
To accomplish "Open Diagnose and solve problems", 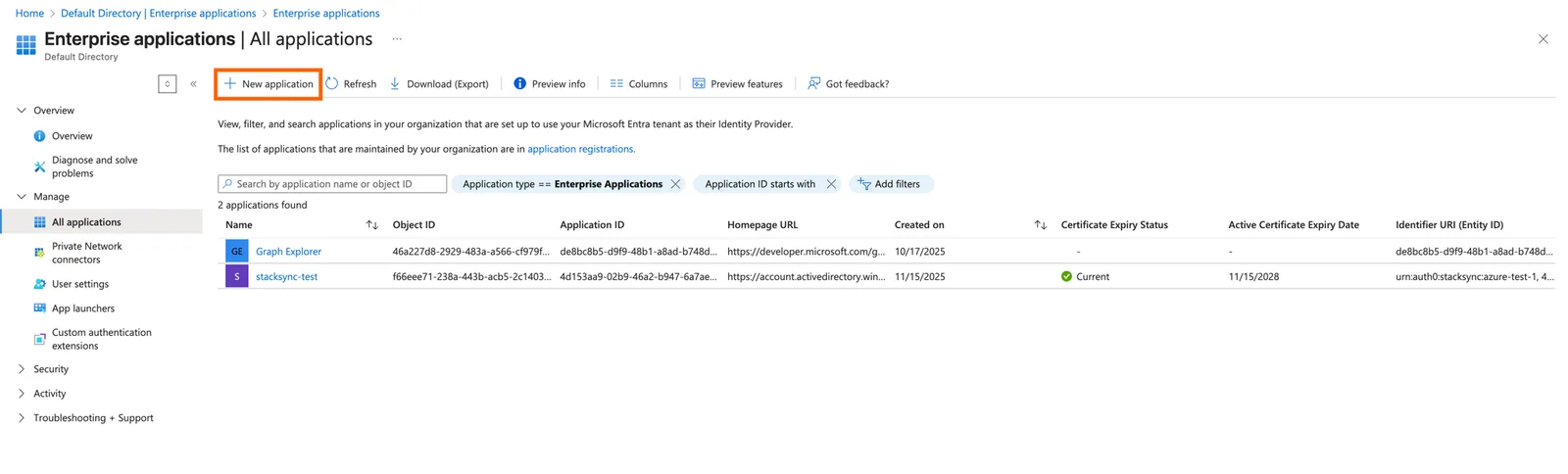I will (x=94, y=166).
